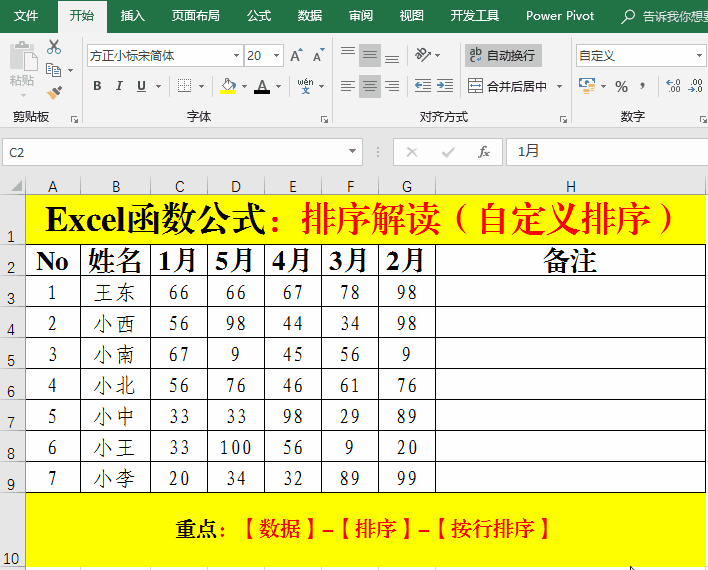Toggle Bold formatting

click(x=97, y=87)
